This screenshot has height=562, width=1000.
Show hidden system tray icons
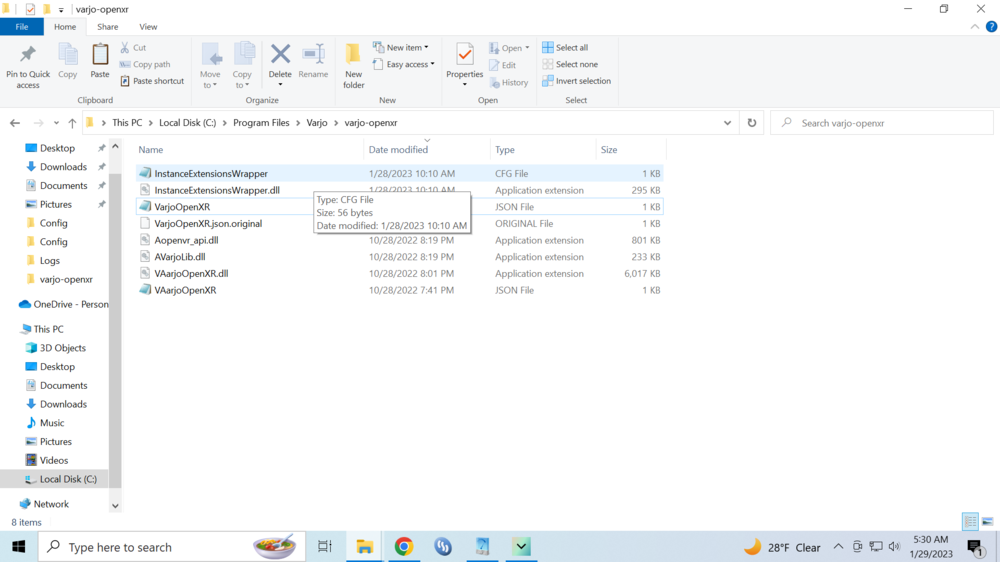click(x=838, y=547)
